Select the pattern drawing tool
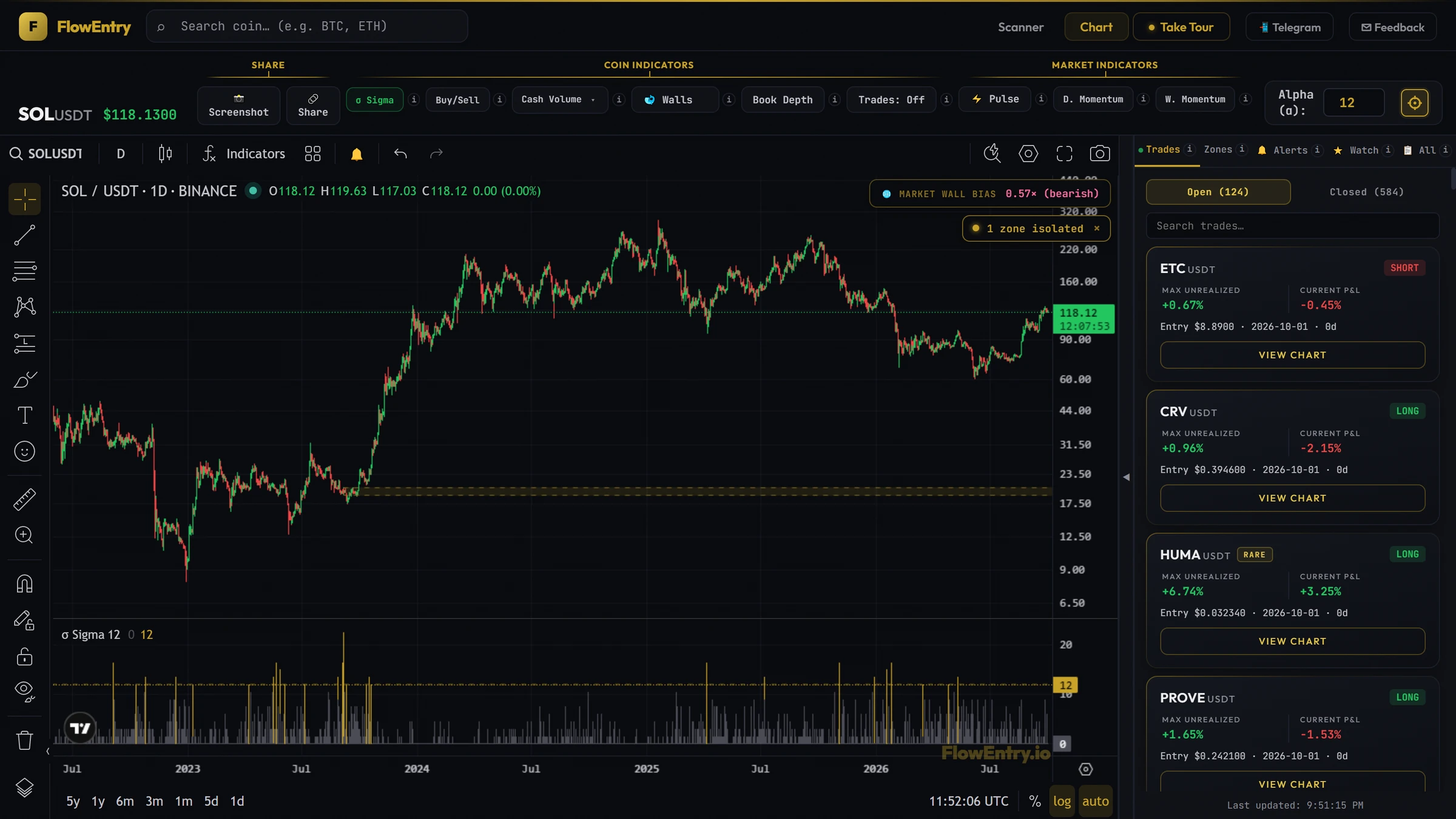This screenshot has width=1456, height=819. (24, 307)
